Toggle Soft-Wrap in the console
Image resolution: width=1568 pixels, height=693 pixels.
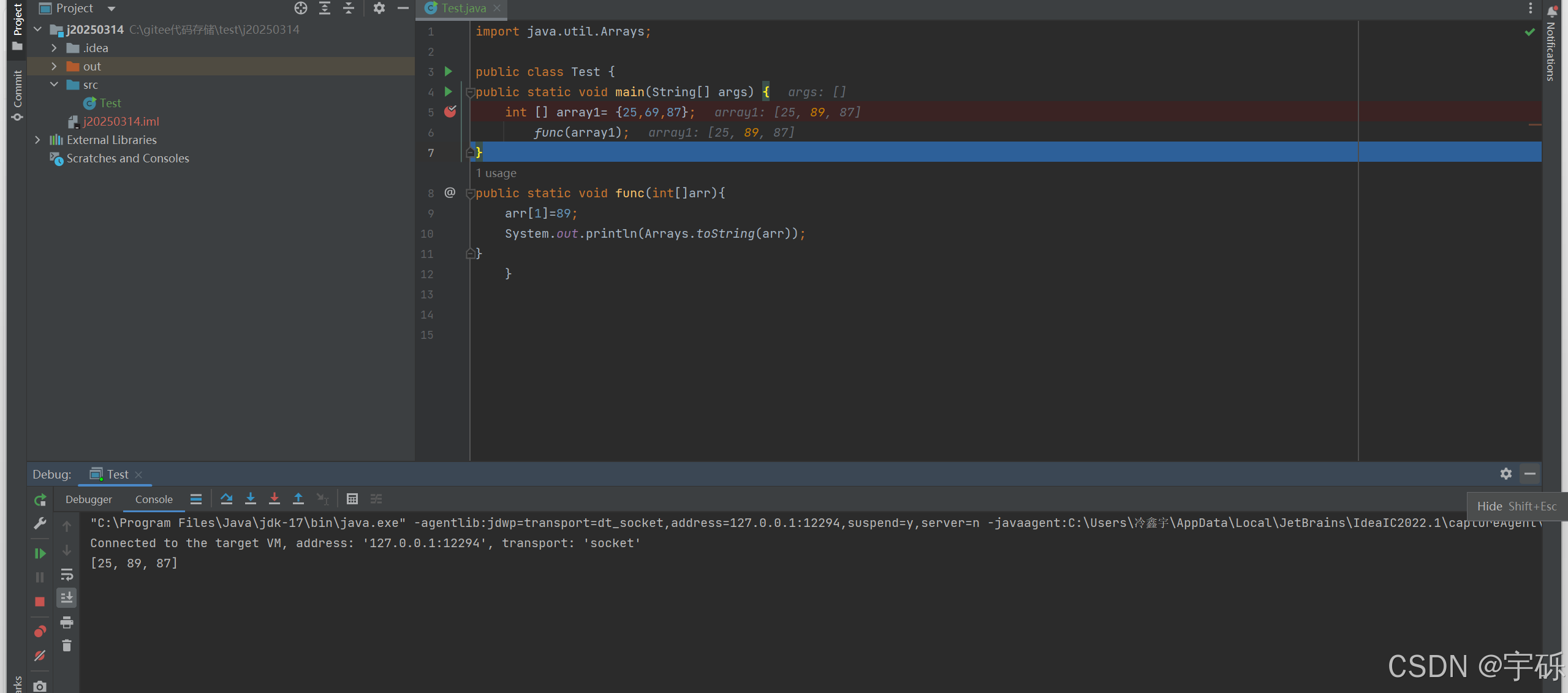click(x=67, y=575)
